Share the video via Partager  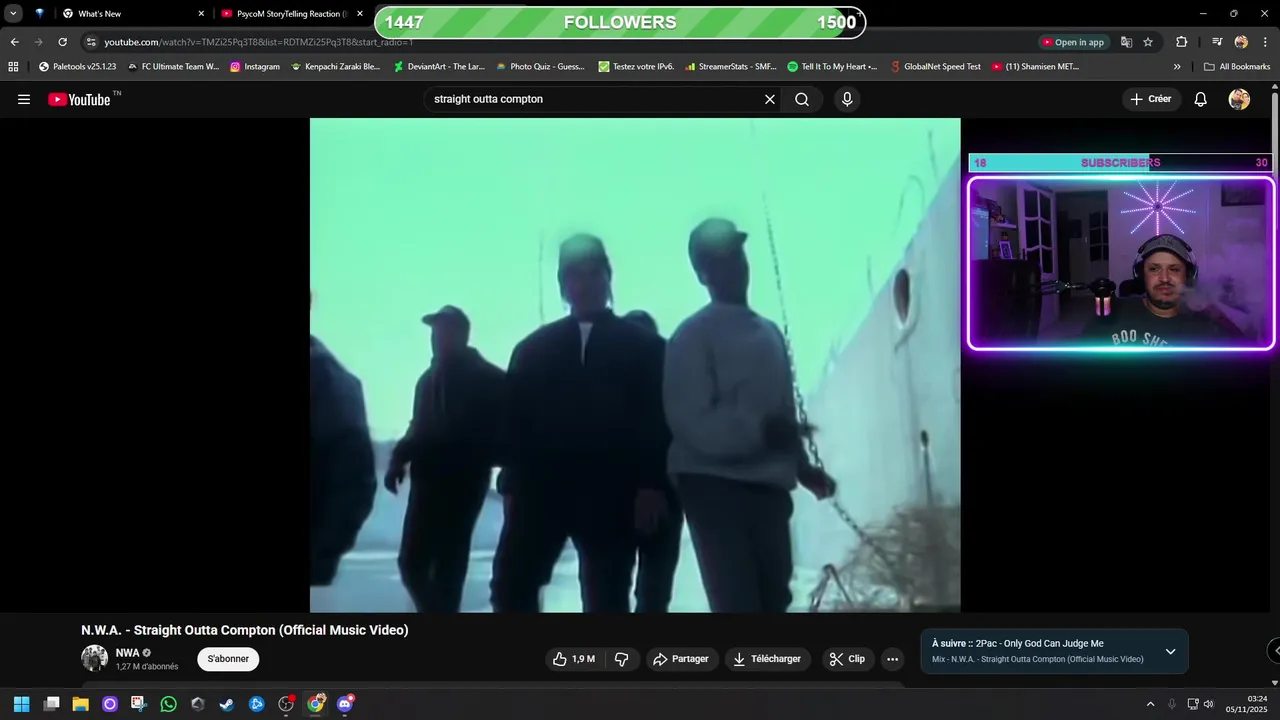click(x=680, y=659)
